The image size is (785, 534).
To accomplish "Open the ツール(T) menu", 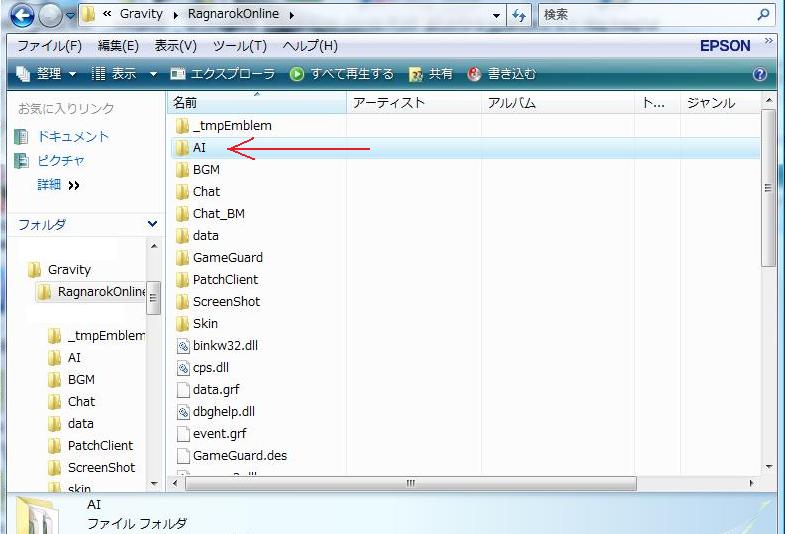I will tap(240, 46).
